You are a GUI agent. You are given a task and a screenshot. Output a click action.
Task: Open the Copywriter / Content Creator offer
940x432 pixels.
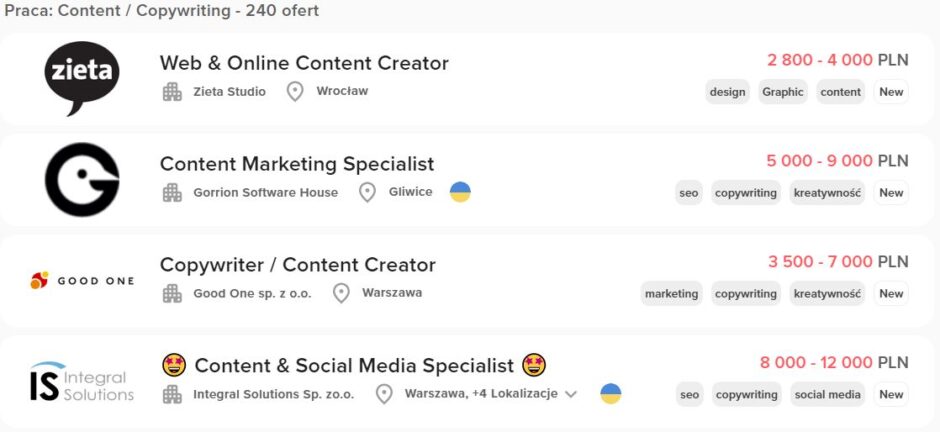click(297, 265)
